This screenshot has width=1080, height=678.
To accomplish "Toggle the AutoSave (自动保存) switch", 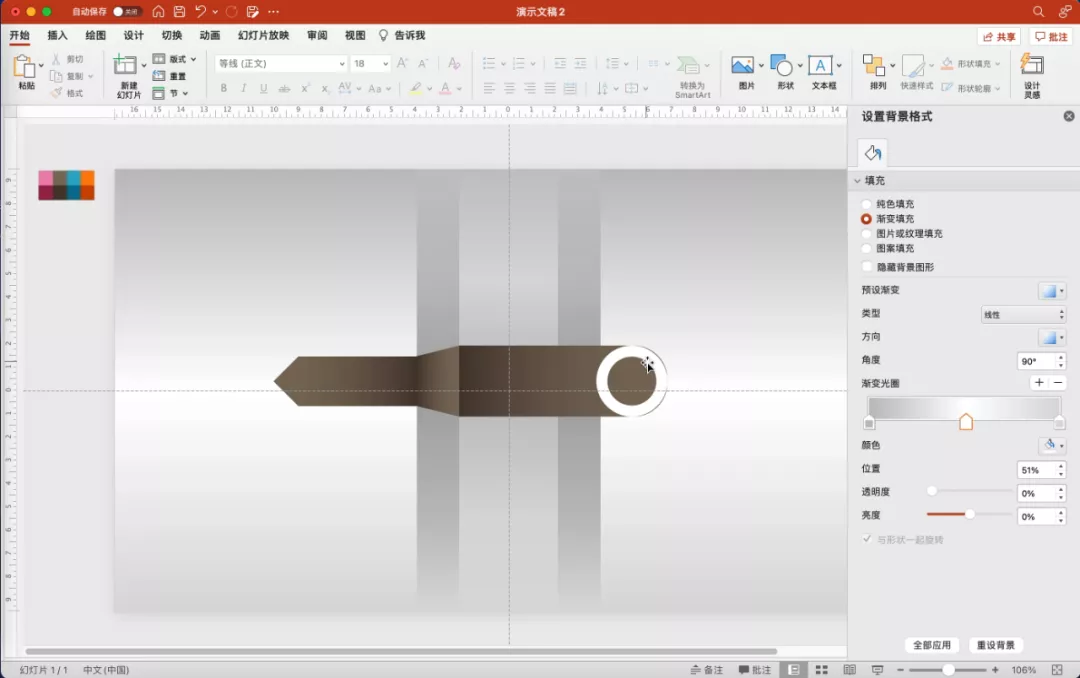I will click(126, 11).
